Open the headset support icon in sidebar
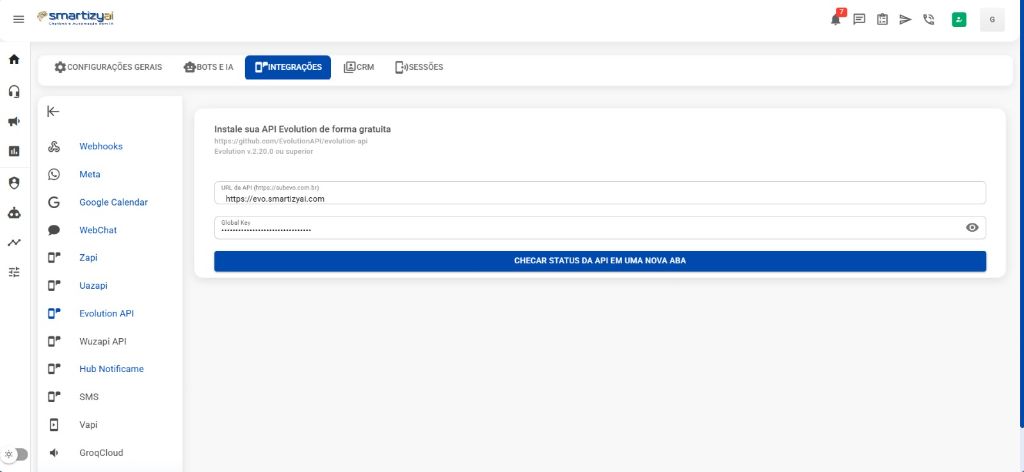1024x472 pixels. (x=14, y=91)
